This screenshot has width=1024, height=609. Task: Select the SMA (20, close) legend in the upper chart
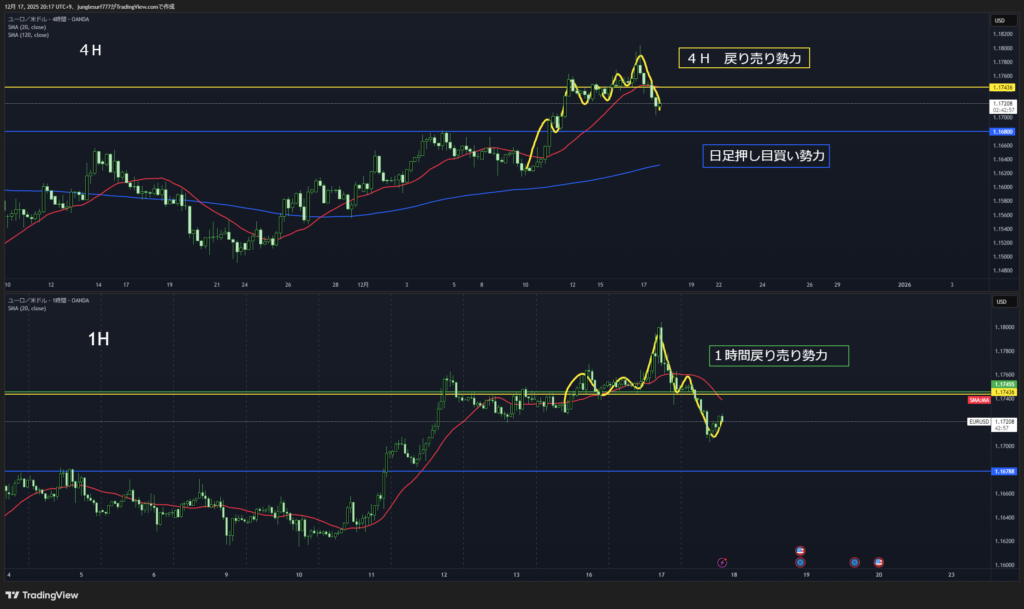tap(28, 28)
